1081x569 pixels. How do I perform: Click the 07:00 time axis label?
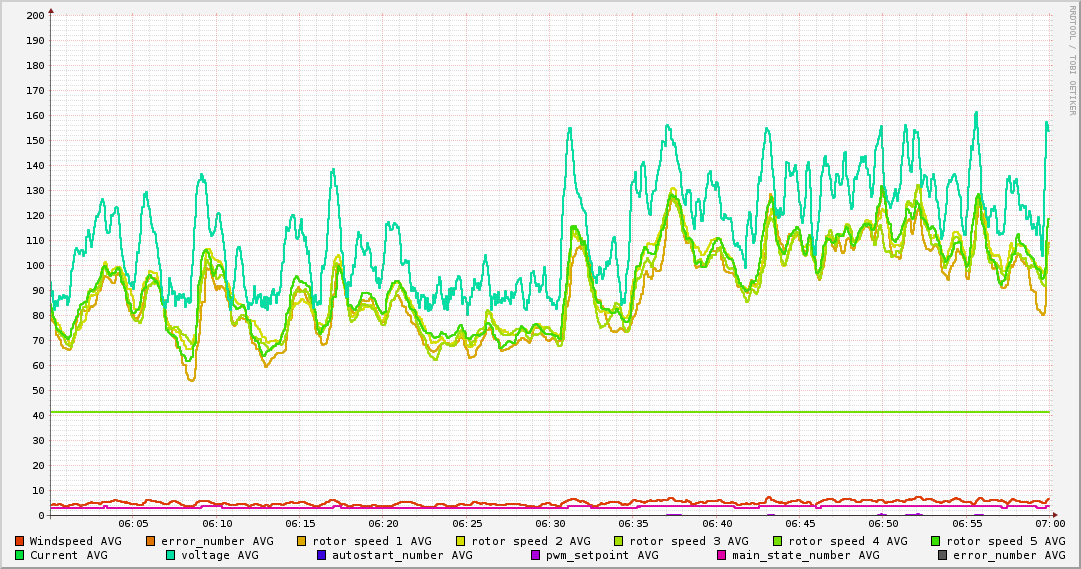(1050, 524)
